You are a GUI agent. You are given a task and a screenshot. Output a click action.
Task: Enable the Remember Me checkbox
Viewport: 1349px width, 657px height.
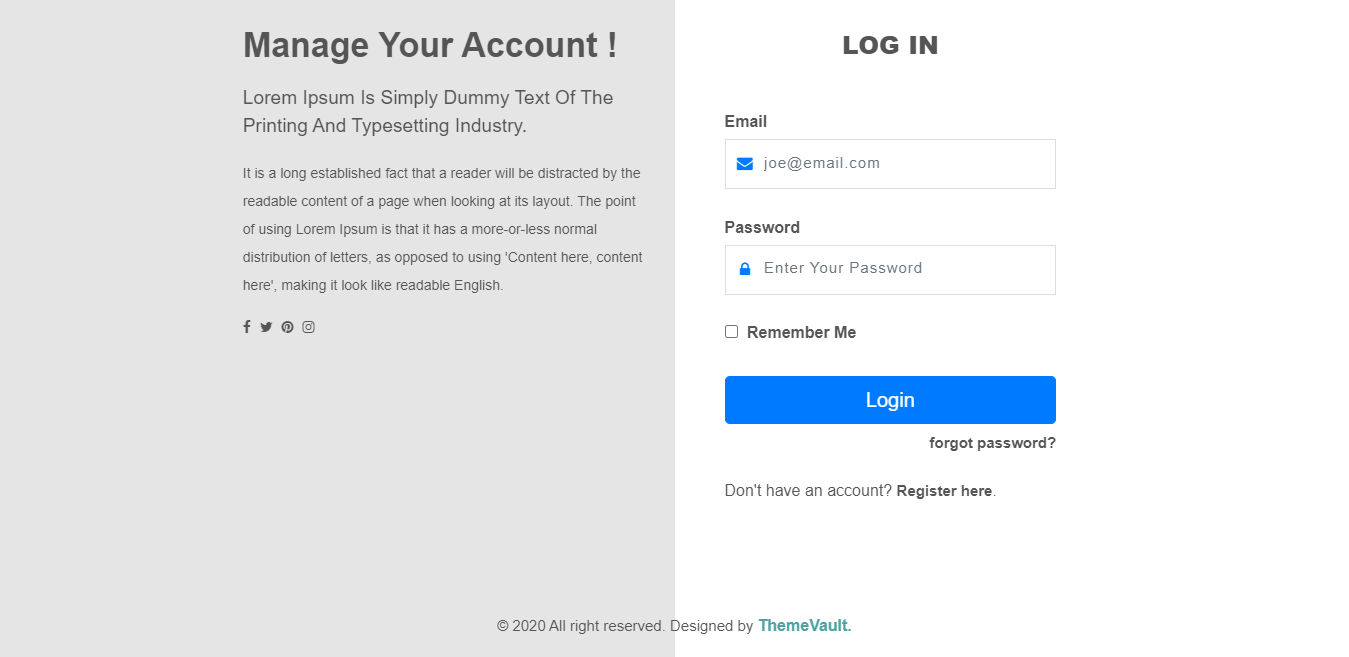point(732,332)
